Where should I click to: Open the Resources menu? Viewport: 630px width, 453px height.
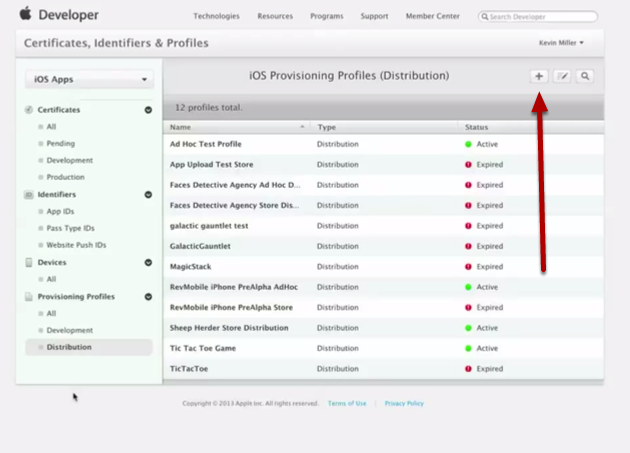(275, 16)
